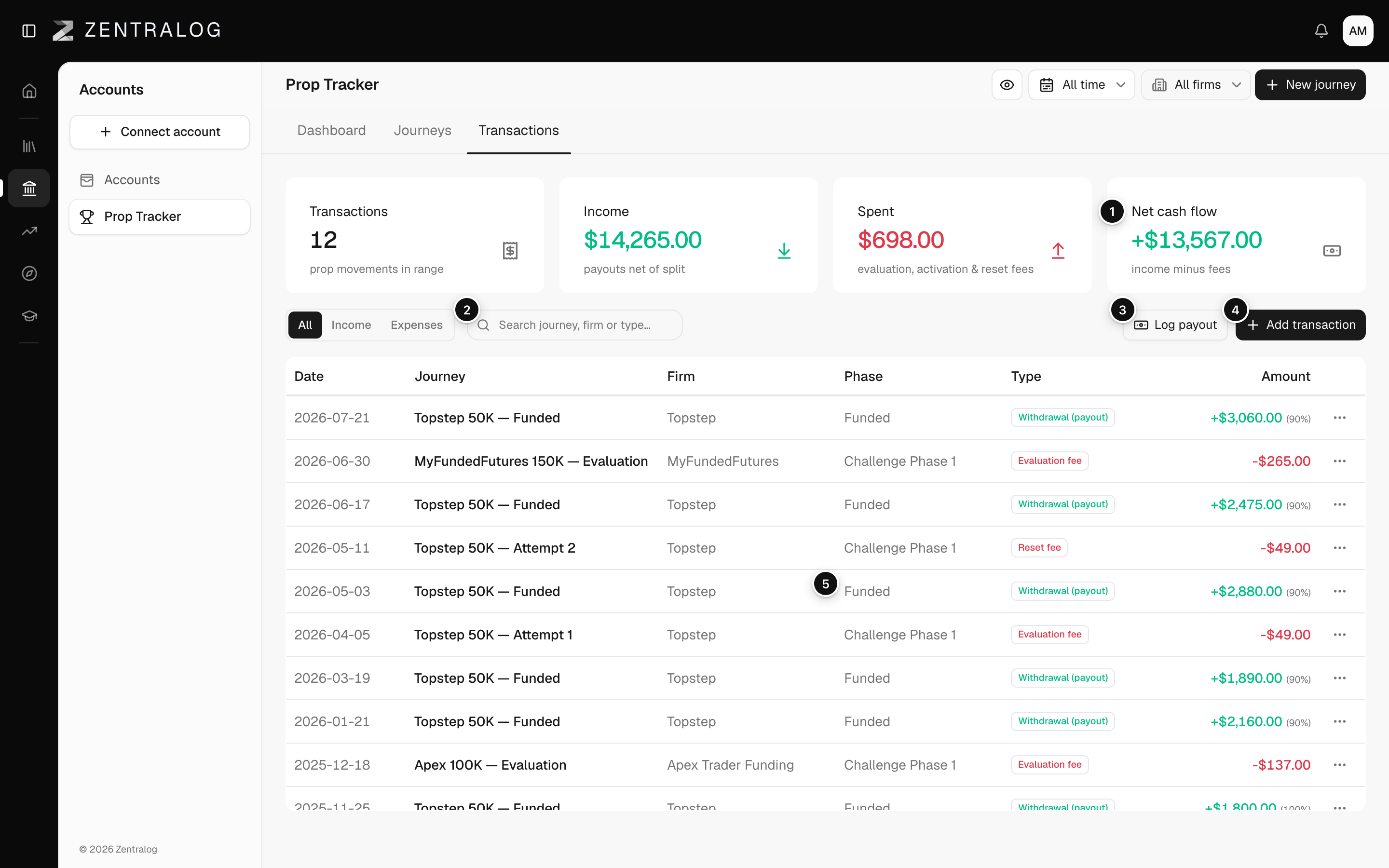Open row menu for 2026-05-03 transaction
Viewport: 1389px width, 868px height.
point(1340,591)
